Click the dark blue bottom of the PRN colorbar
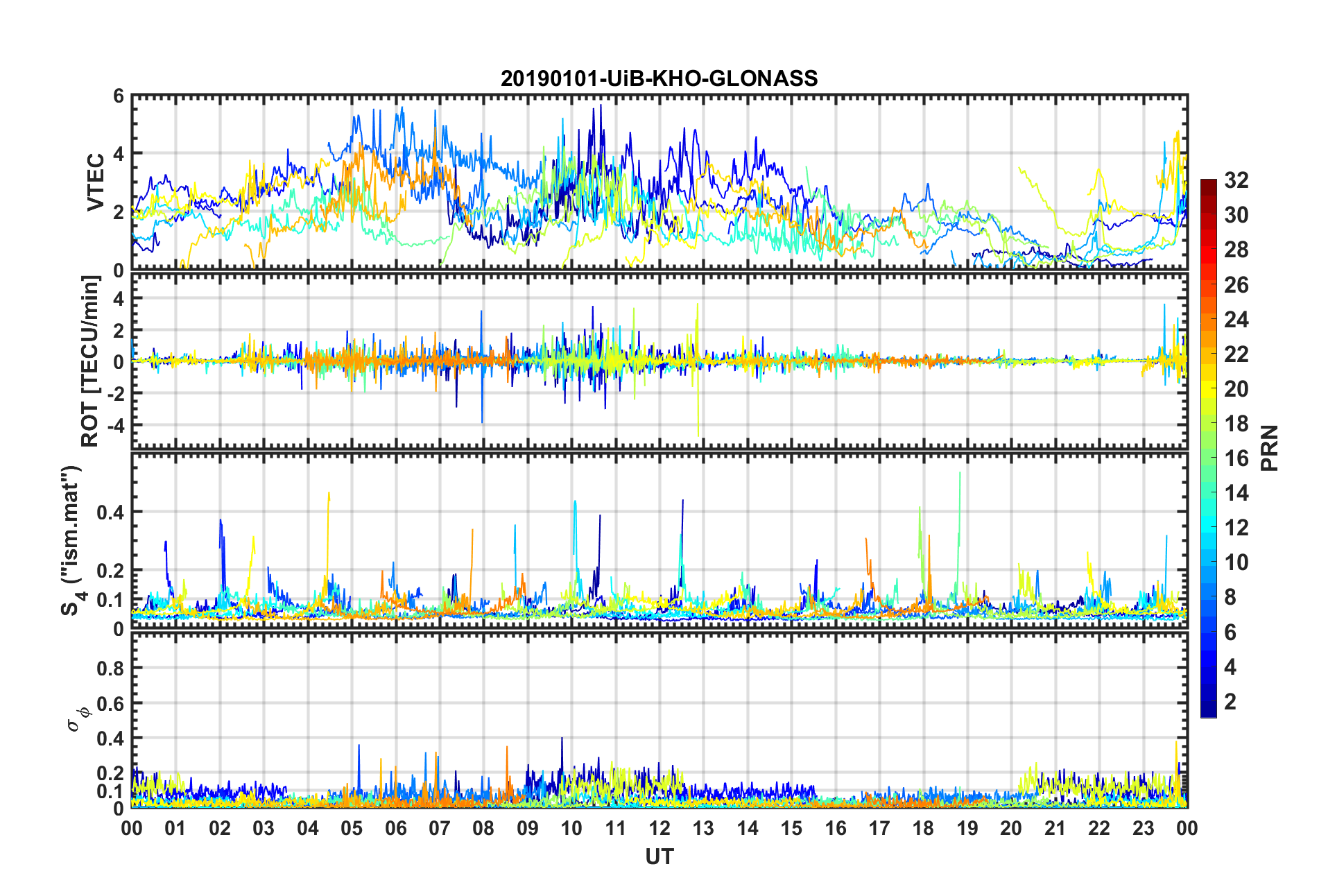 [1208, 709]
